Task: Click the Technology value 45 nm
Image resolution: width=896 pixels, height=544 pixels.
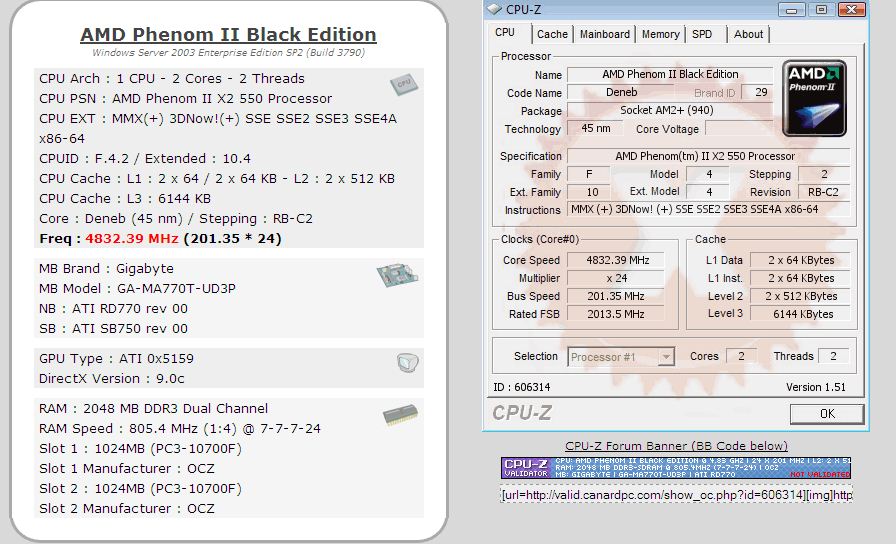Action: coord(596,128)
